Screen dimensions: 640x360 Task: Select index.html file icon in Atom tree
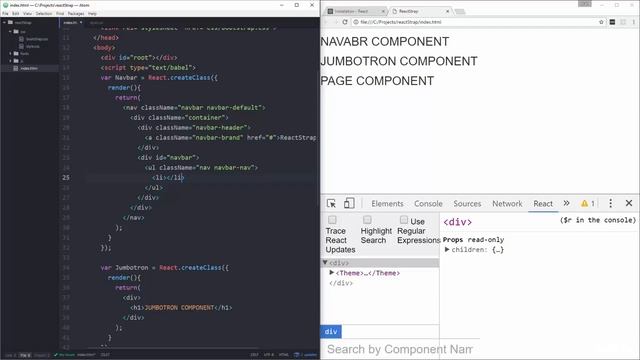click(16, 68)
